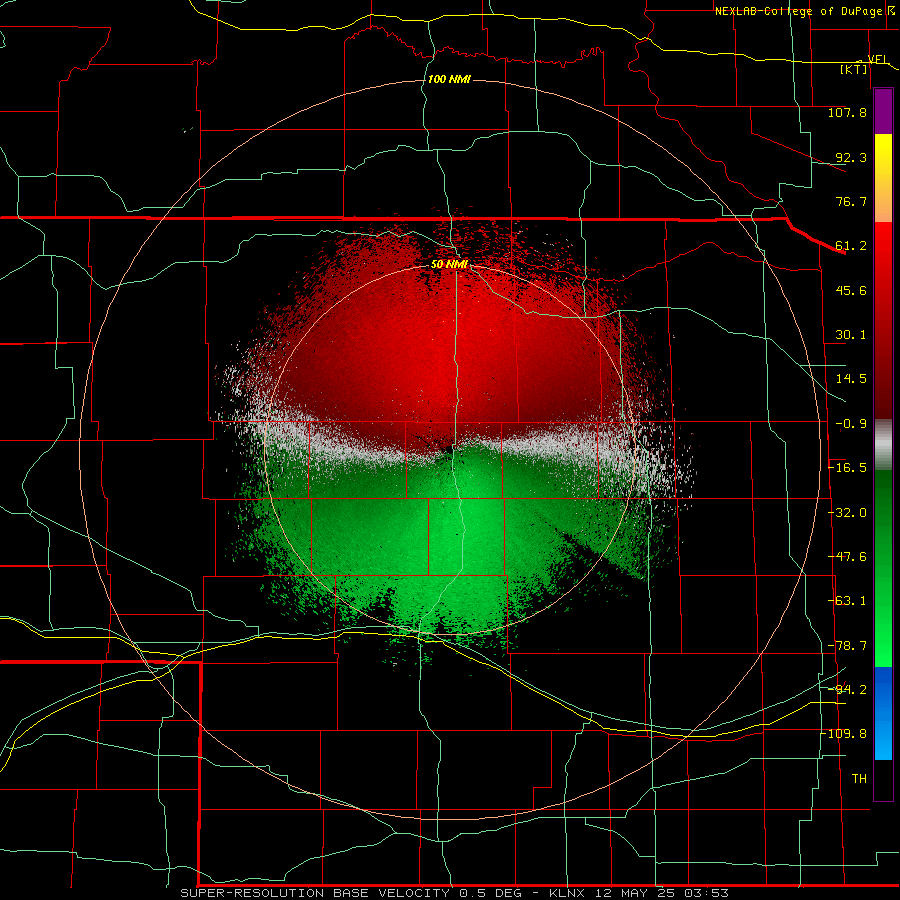Click the 100 NMI range ring label
The width and height of the screenshot is (900, 900).
tap(449, 79)
